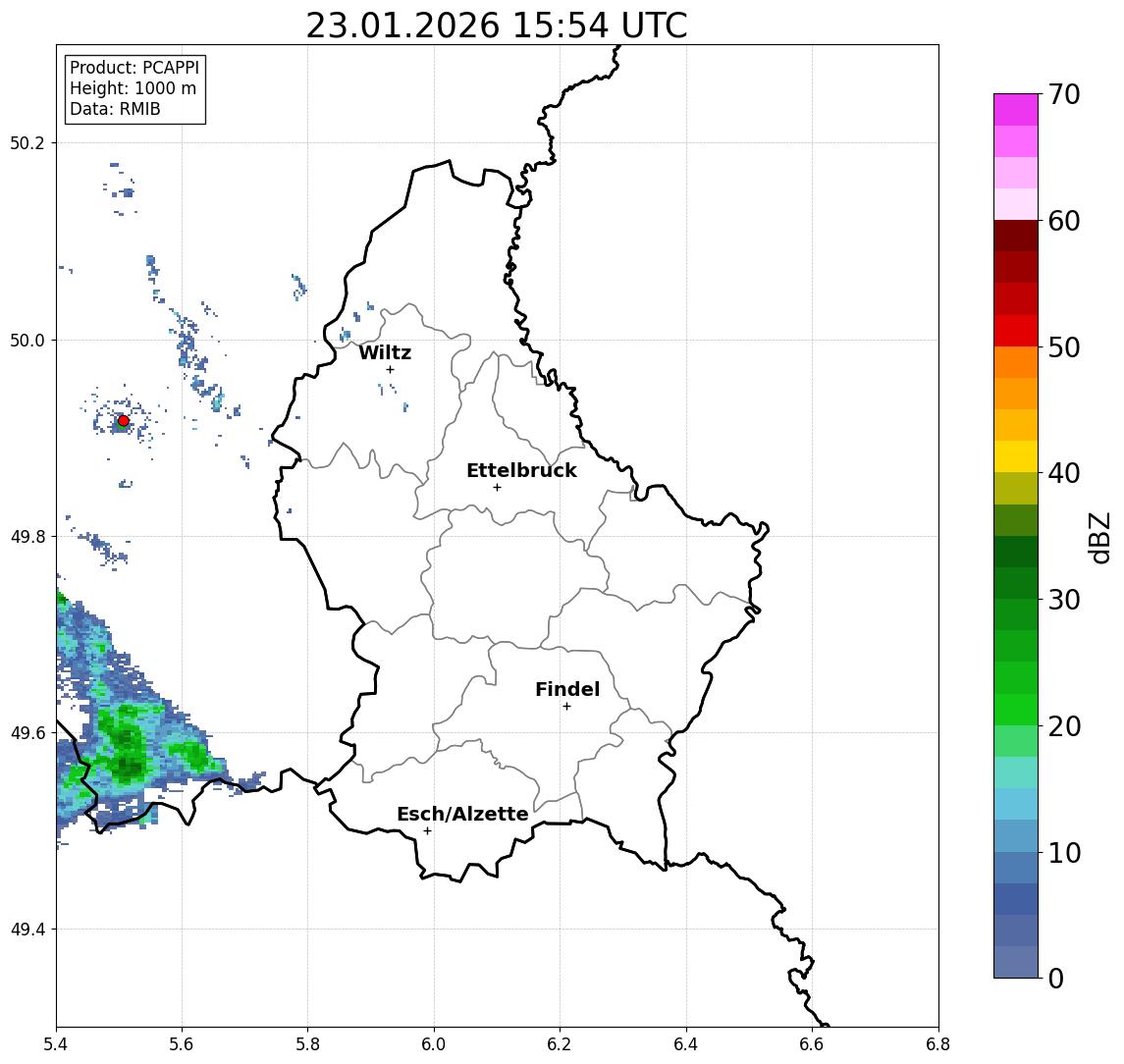Select the dark maroon swatch just below 60
The image size is (1124, 1064).
click(x=1016, y=236)
